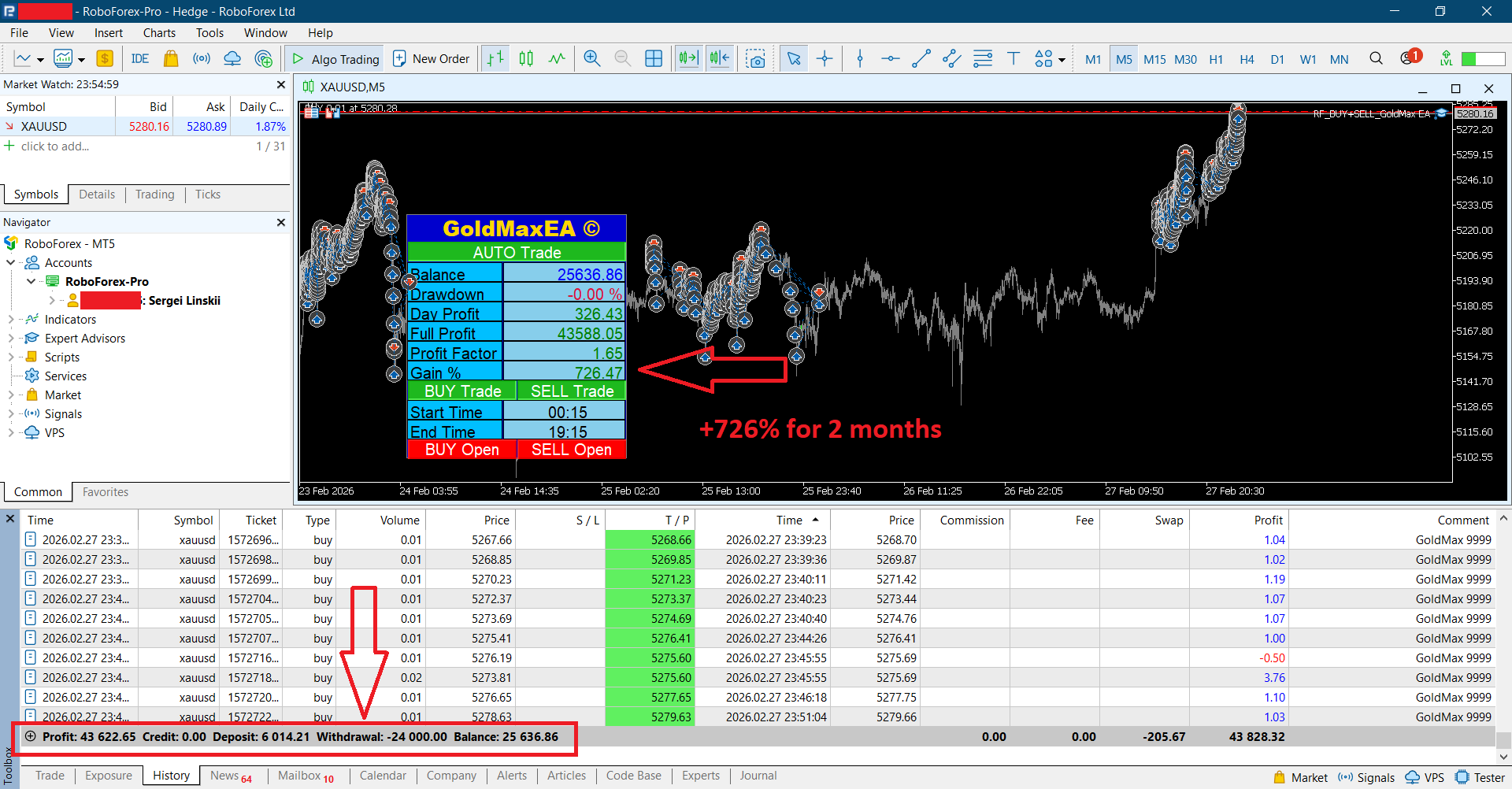The image size is (1512, 789).
Task: Open the Market shopping bag icon
Action: click(x=171, y=59)
